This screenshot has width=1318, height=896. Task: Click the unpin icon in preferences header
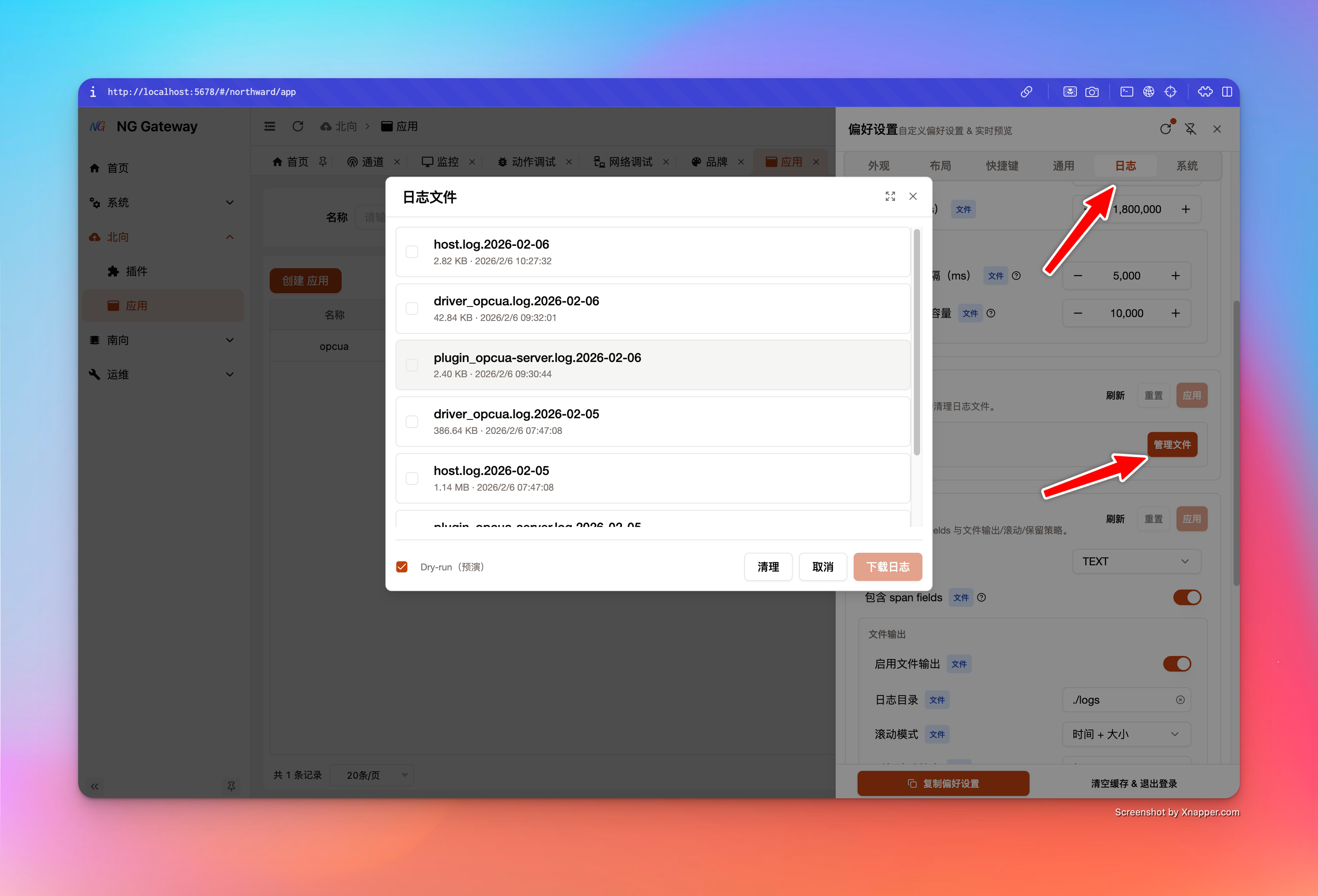pos(1191,129)
